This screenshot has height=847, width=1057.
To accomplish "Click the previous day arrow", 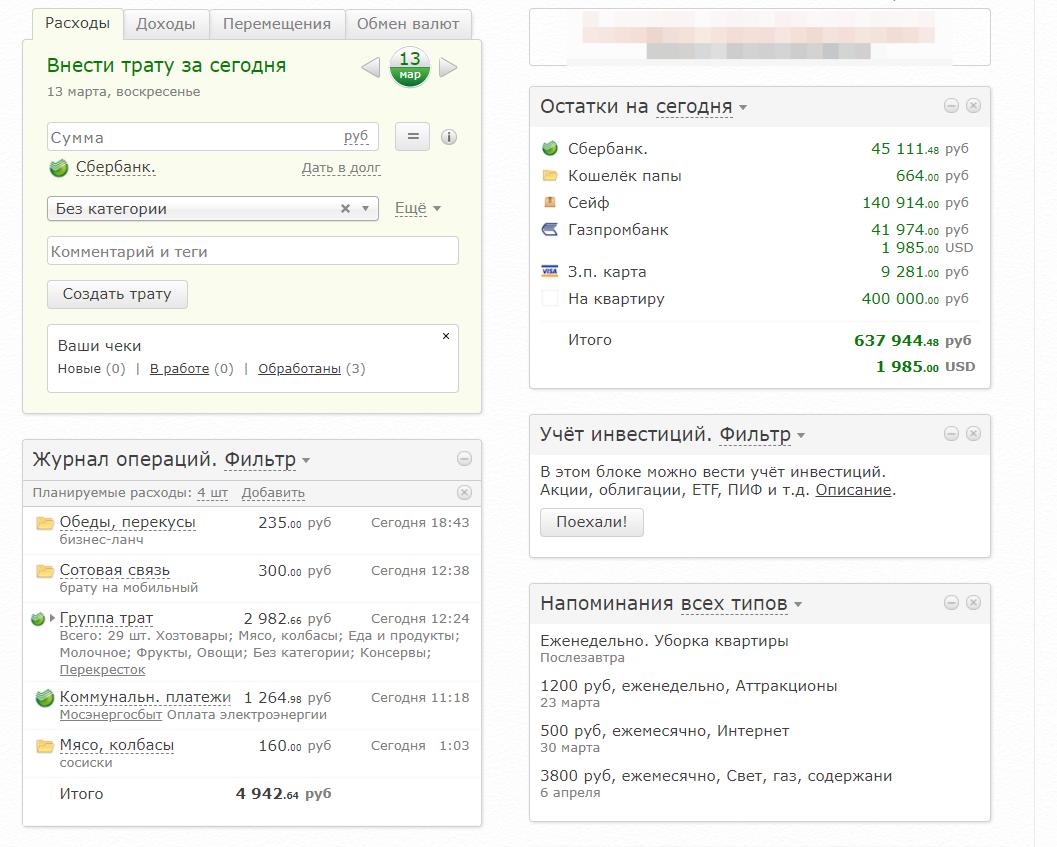I will point(370,68).
